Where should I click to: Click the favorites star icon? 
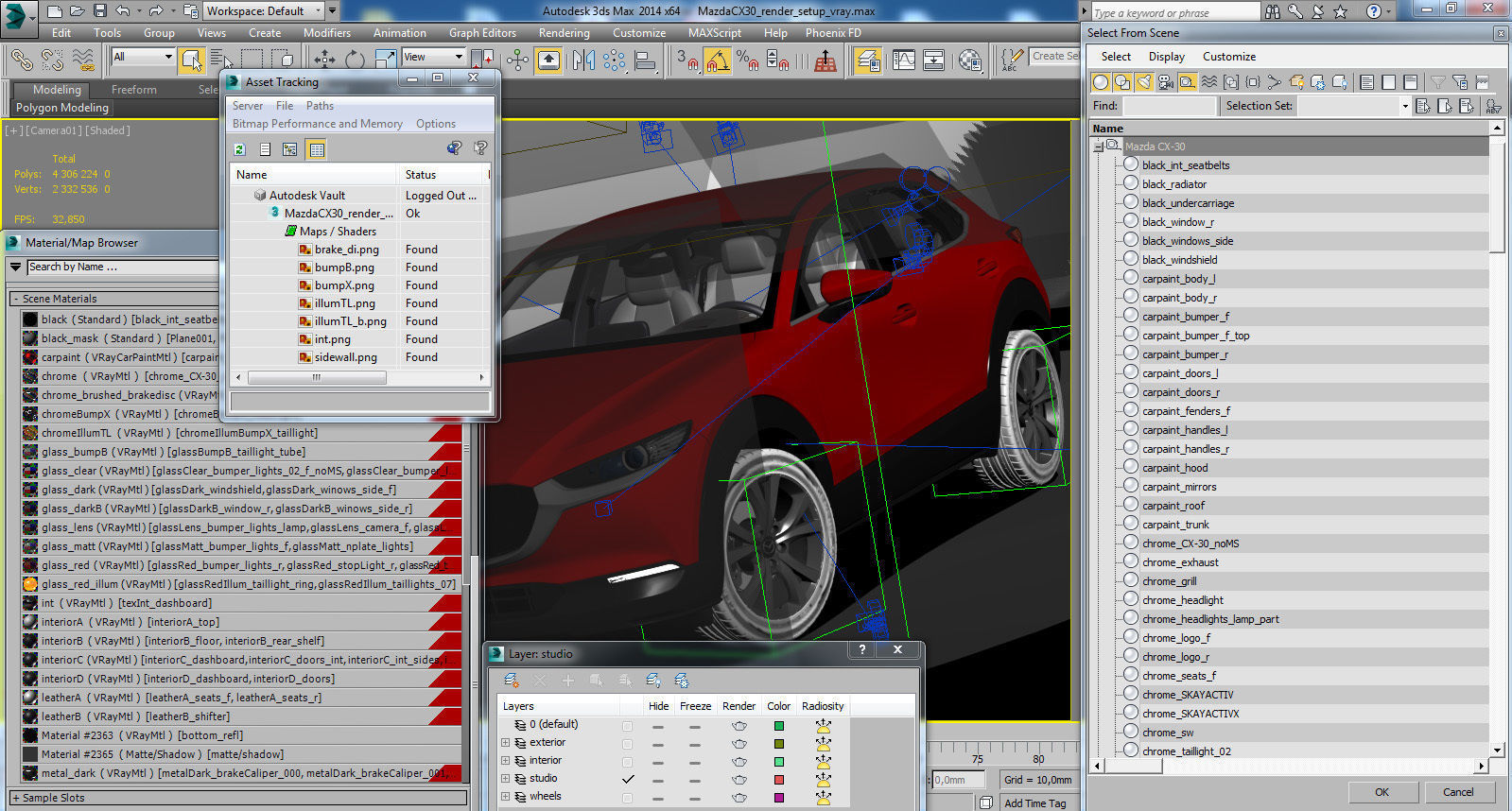[x=1340, y=11]
